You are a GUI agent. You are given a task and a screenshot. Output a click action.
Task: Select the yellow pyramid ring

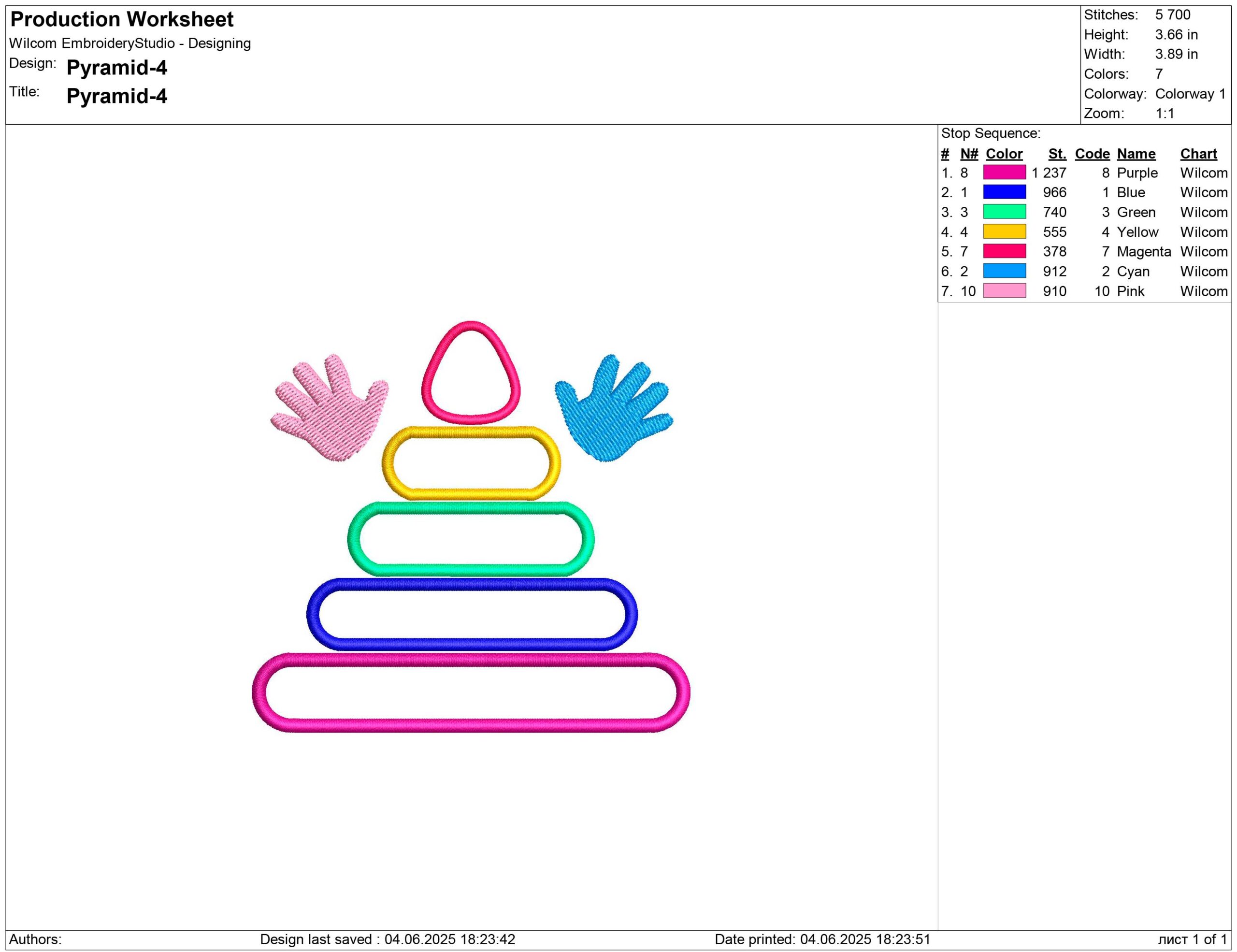click(x=471, y=434)
